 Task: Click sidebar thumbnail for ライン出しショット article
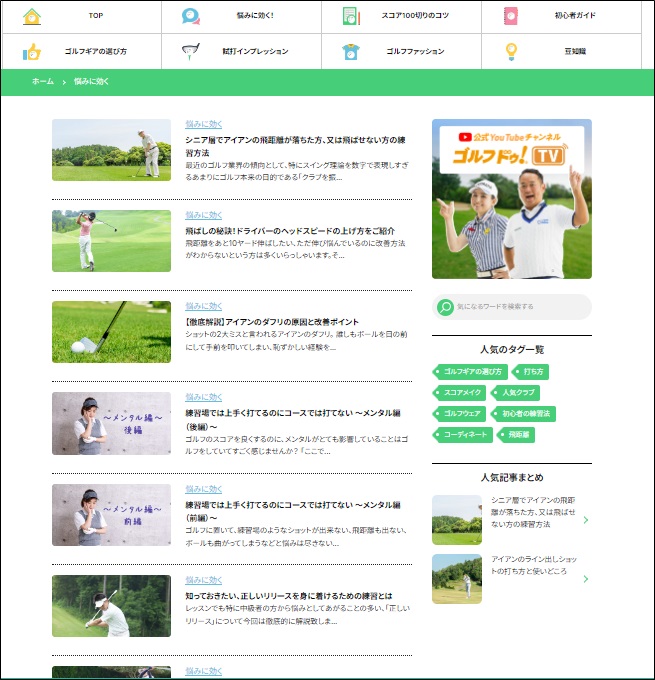(457, 579)
